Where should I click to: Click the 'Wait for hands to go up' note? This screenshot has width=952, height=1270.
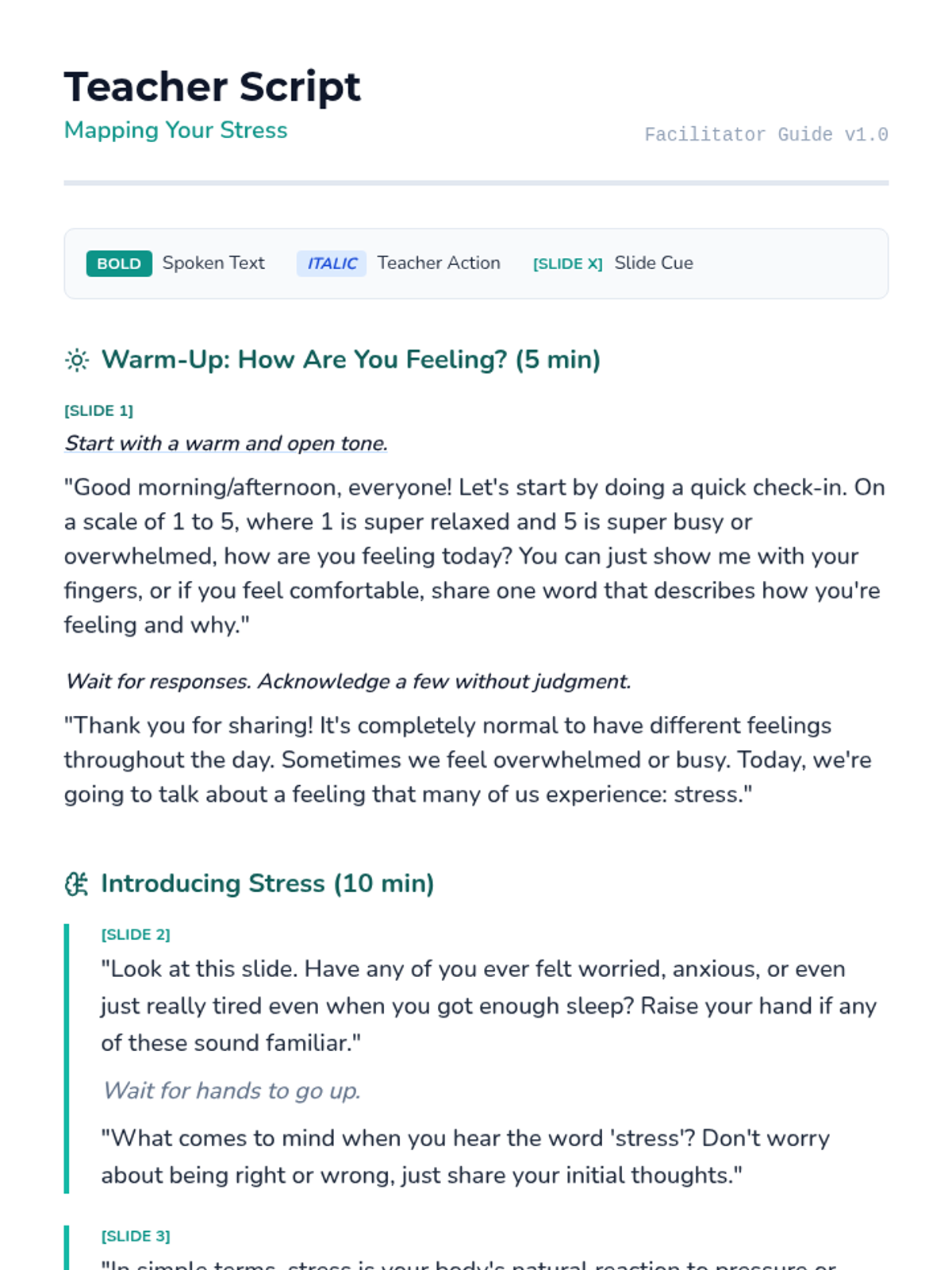point(232,1091)
